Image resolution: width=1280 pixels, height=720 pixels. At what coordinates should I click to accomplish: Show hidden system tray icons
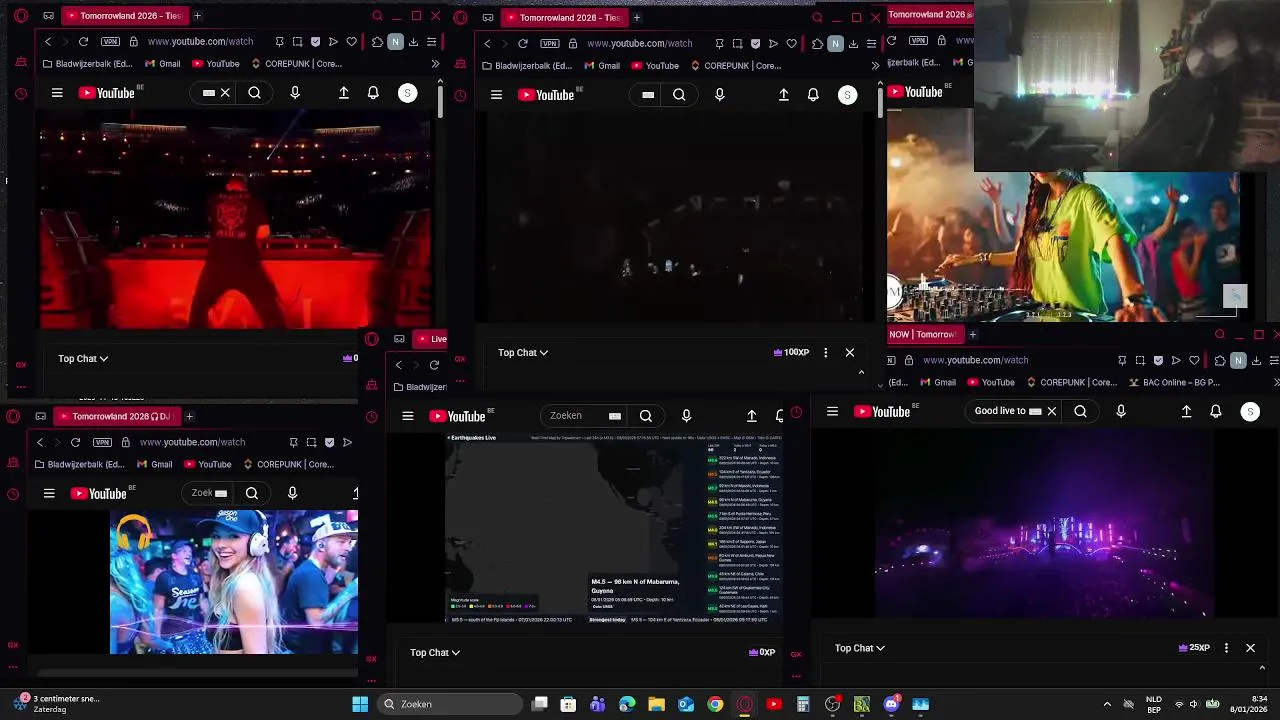[1106, 704]
